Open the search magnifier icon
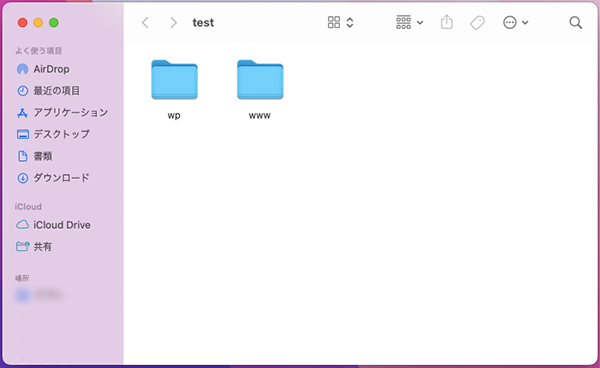600x368 pixels. tap(576, 23)
